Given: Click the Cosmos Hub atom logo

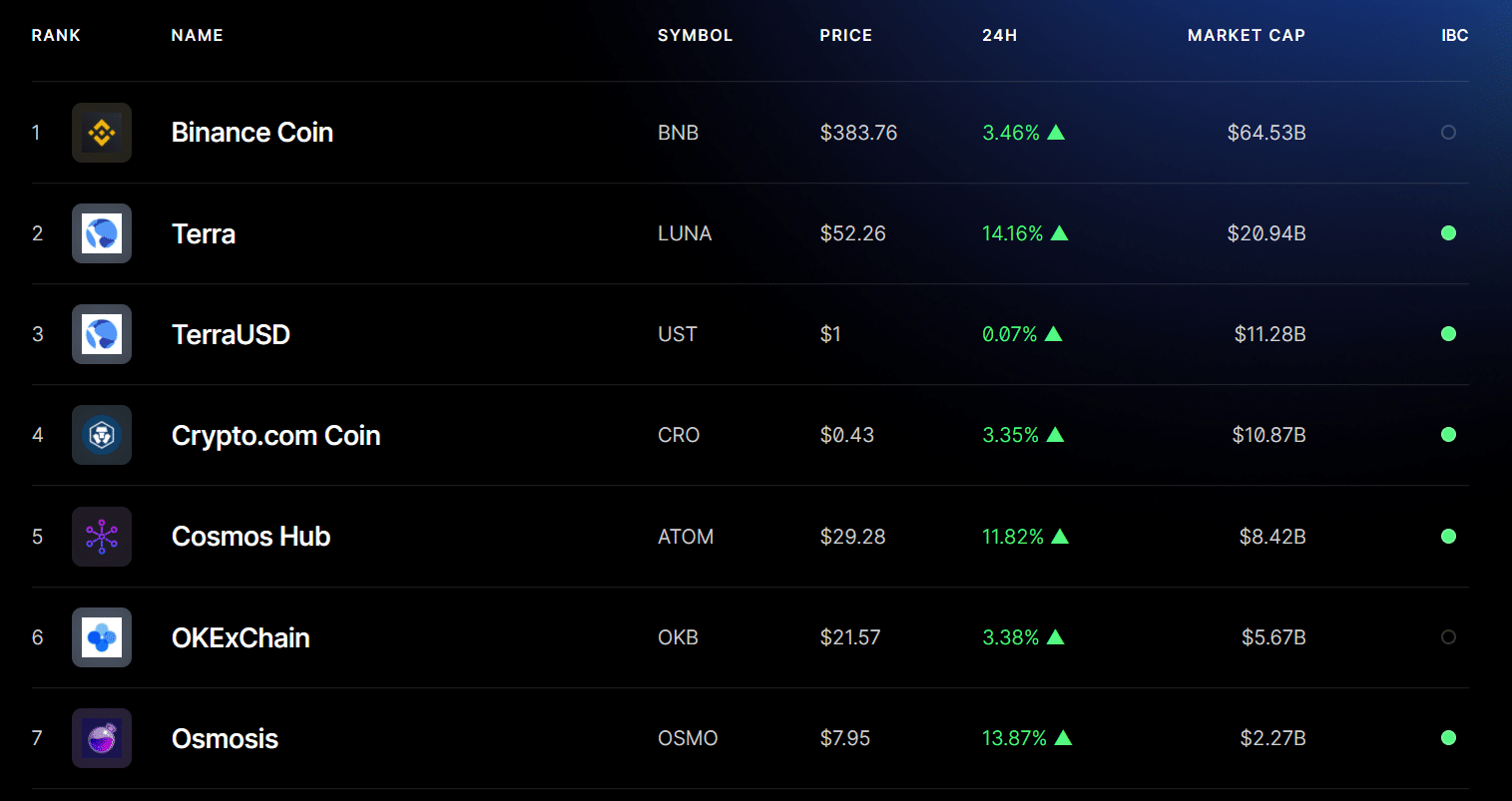Looking at the screenshot, I should [102, 537].
